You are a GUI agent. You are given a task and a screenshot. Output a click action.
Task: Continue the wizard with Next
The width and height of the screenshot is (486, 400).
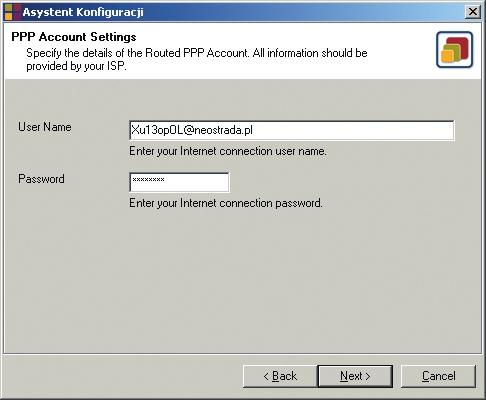355,376
